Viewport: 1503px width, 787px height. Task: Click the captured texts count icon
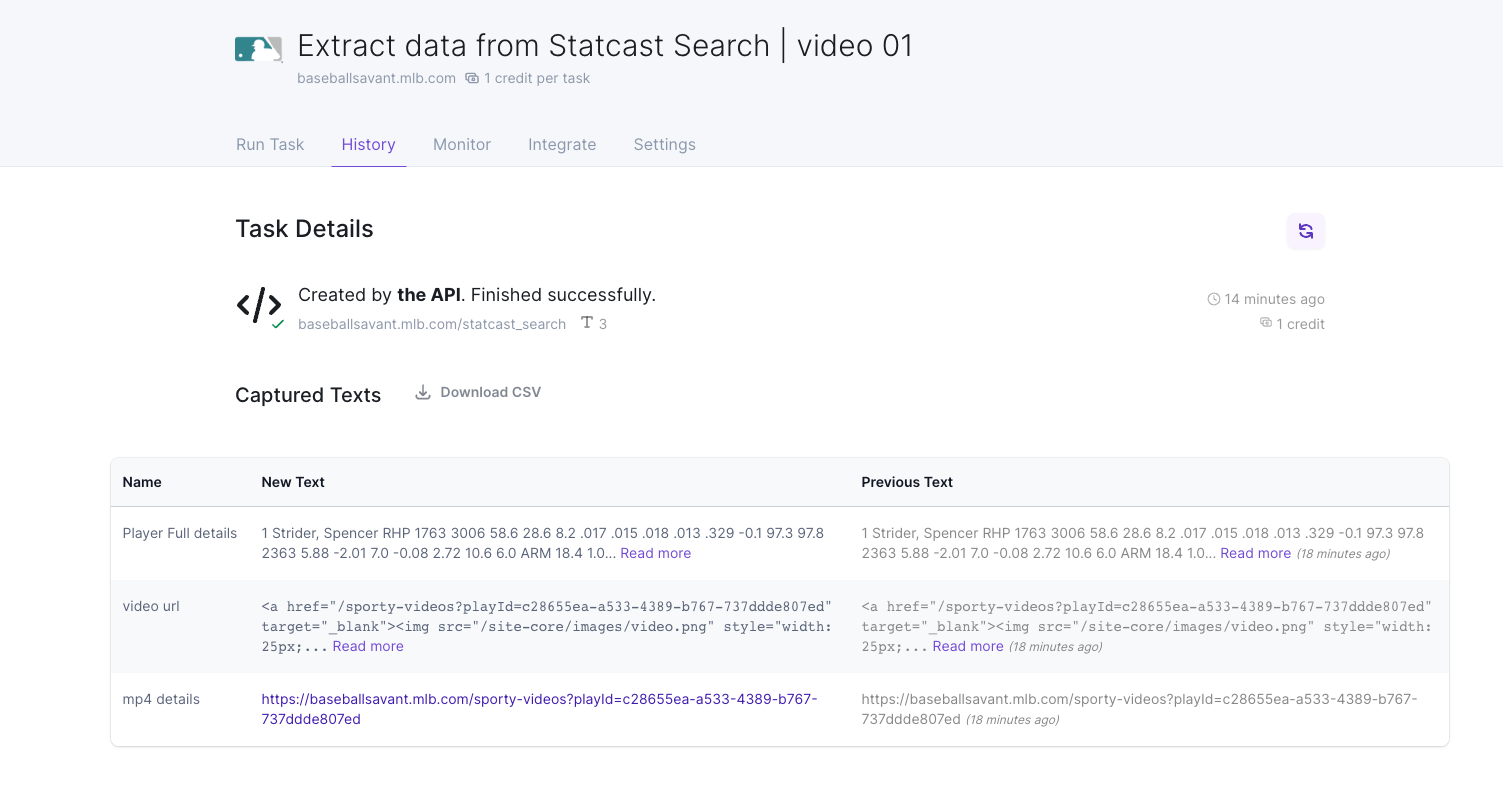587,324
